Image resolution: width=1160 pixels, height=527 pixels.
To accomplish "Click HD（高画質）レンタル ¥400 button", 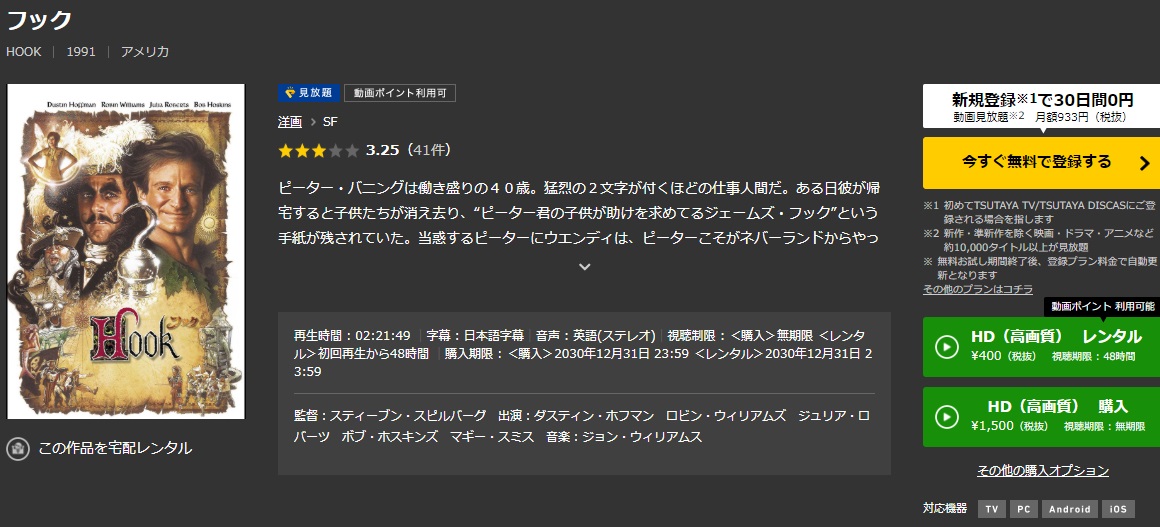I will point(1042,346).
